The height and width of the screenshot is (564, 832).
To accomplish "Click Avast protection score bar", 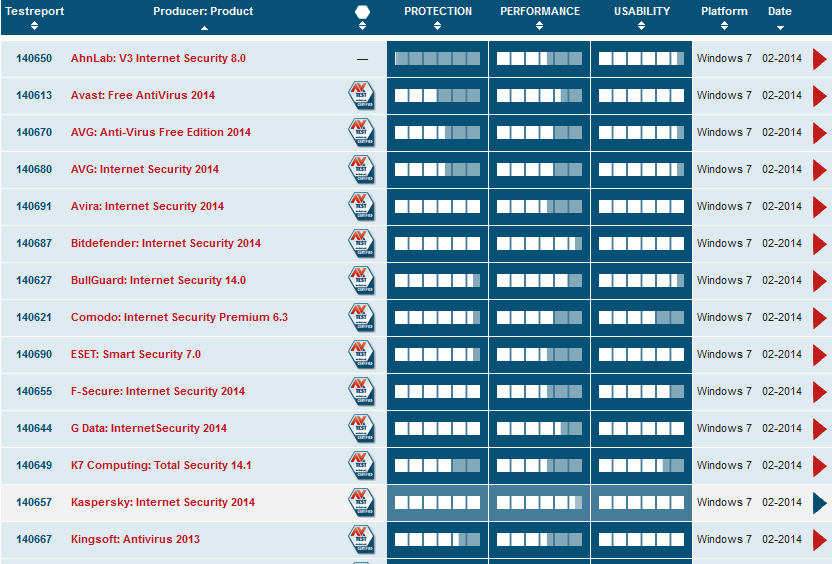I will click(x=437, y=96).
